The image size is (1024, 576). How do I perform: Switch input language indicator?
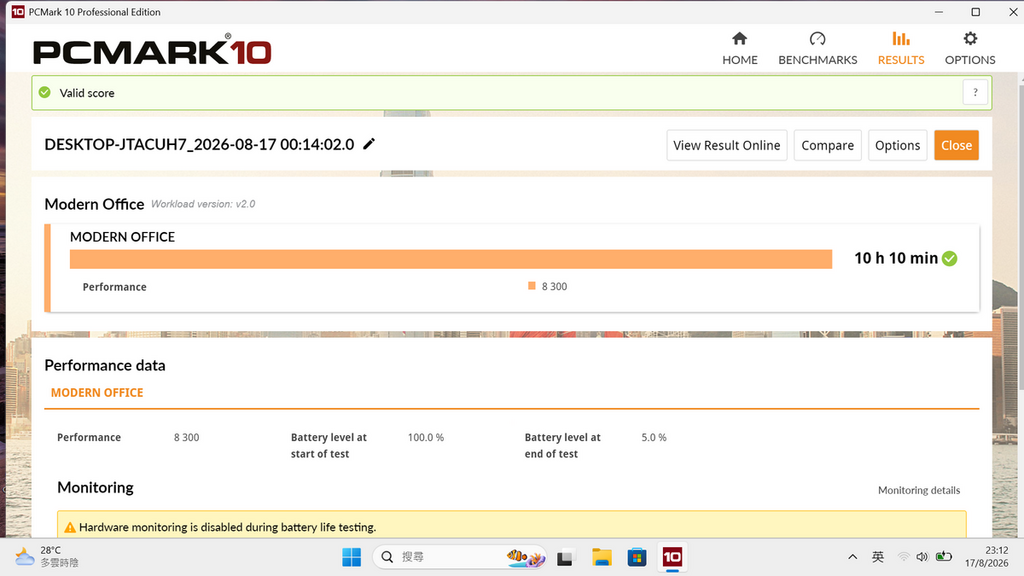(878, 557)
